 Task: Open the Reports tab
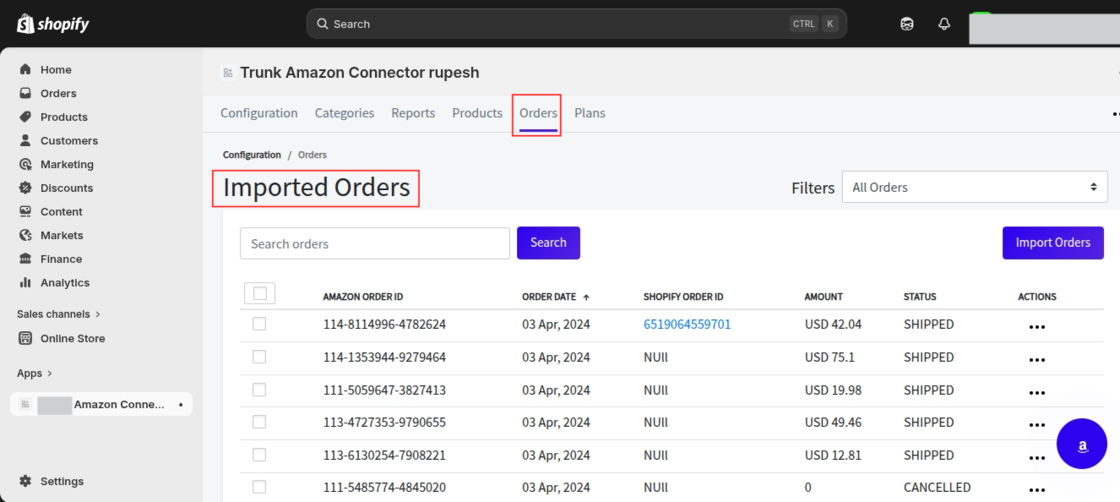point(413,113)
